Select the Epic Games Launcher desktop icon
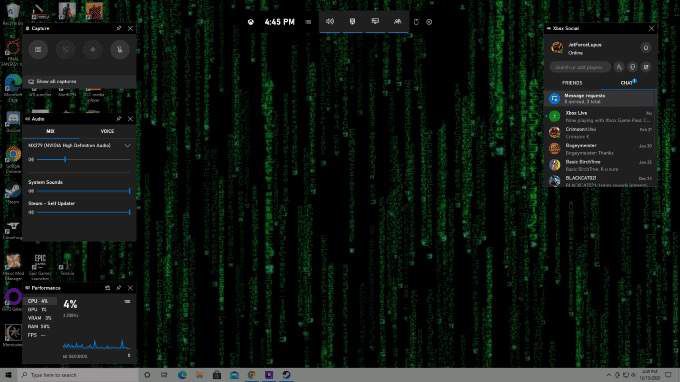This screenshot has height=382, width=680. (x=40, y=266)
